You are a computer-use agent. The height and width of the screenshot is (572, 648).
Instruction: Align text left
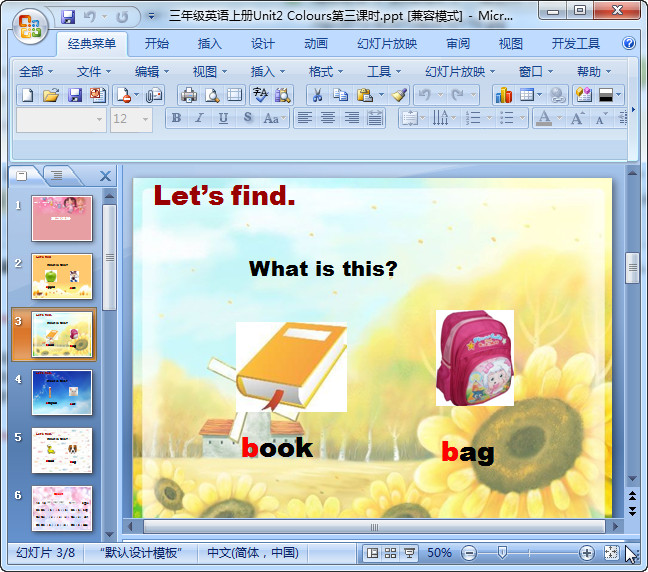pos(305,118)
